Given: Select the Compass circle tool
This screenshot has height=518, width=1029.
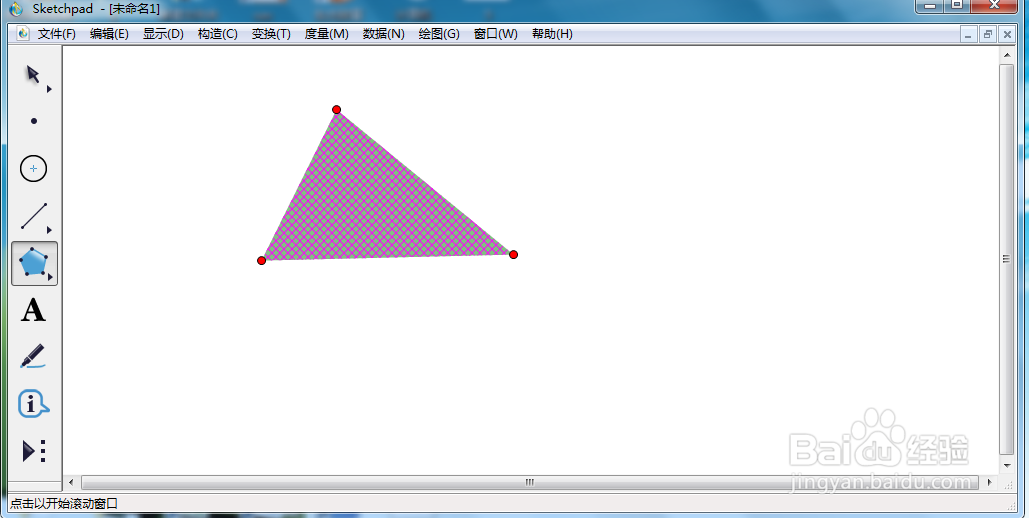Looking at the screenshot, I should [33, 169].
